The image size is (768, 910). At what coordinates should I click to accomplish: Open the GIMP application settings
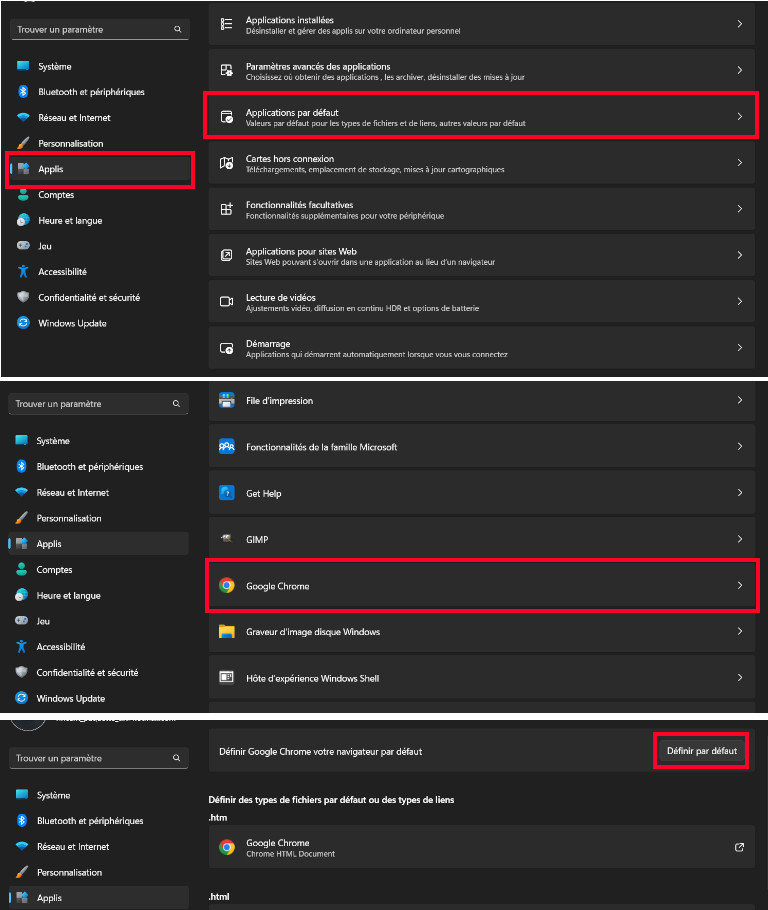[x=480, y=539]
